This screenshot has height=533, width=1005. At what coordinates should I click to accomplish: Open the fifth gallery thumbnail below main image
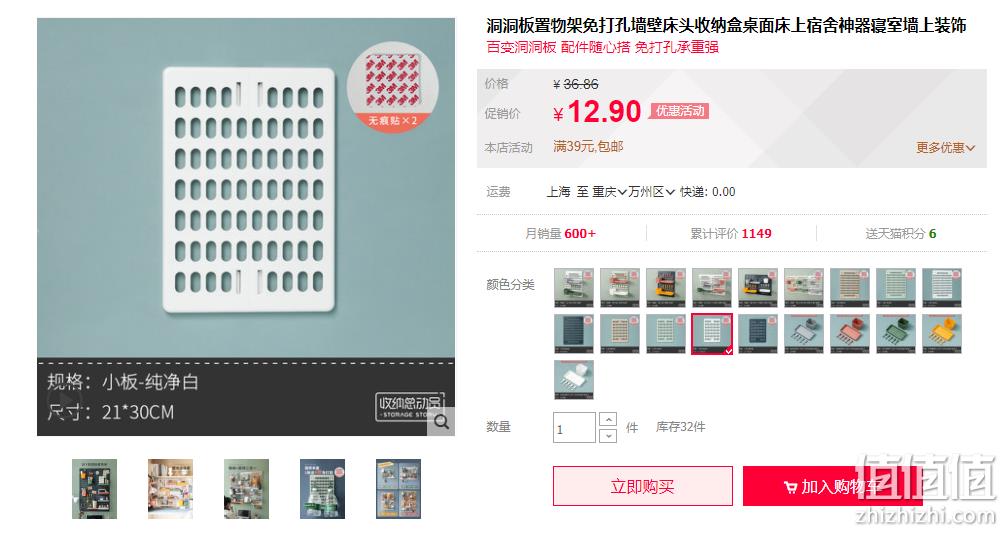click(398, 489)
